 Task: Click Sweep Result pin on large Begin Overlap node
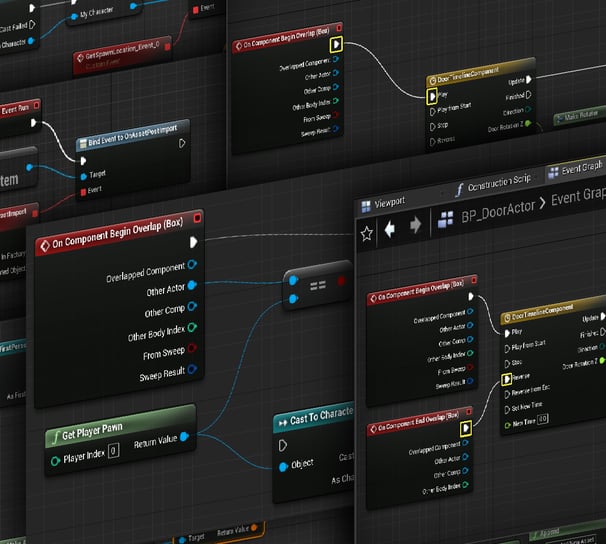pyautogui.click(x=192, y=369)
